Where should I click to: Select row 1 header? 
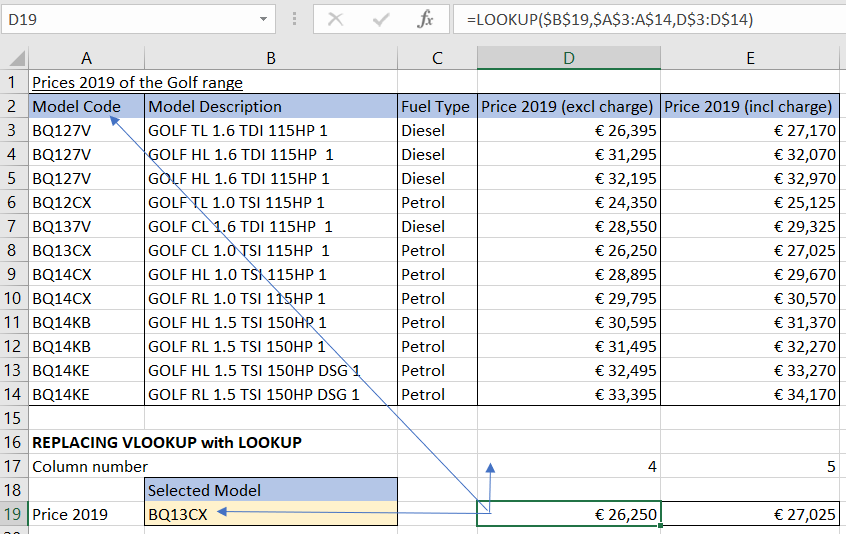(x=13, y=82)
